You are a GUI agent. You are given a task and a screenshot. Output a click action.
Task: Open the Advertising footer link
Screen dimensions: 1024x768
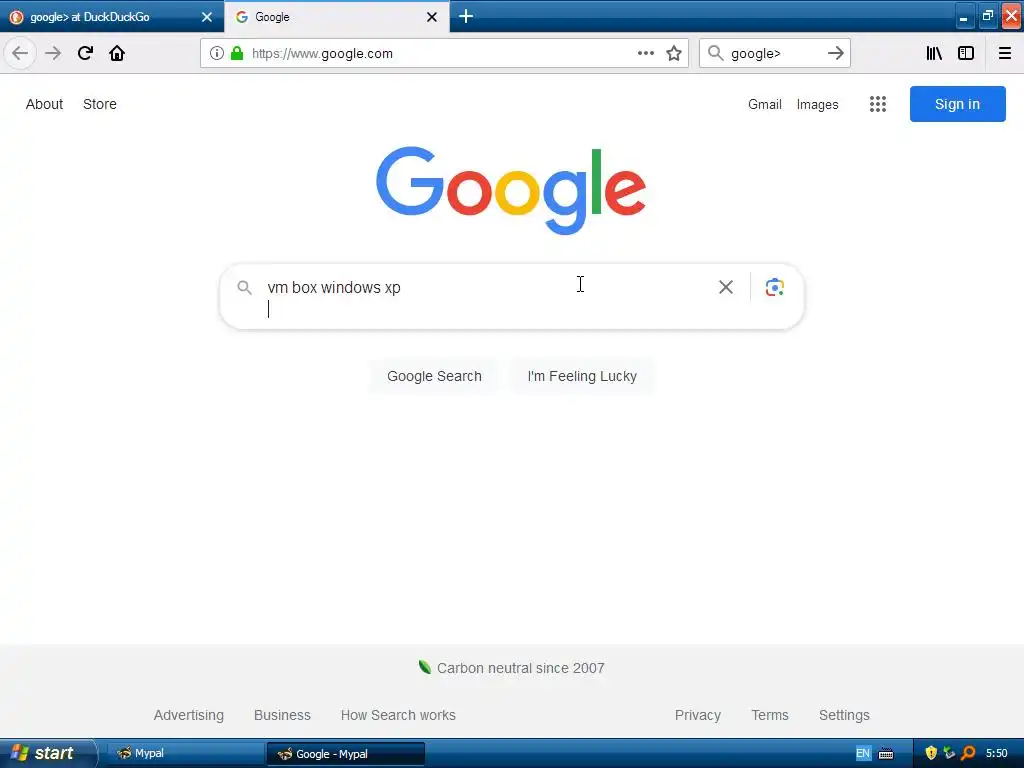coord(189,715)
